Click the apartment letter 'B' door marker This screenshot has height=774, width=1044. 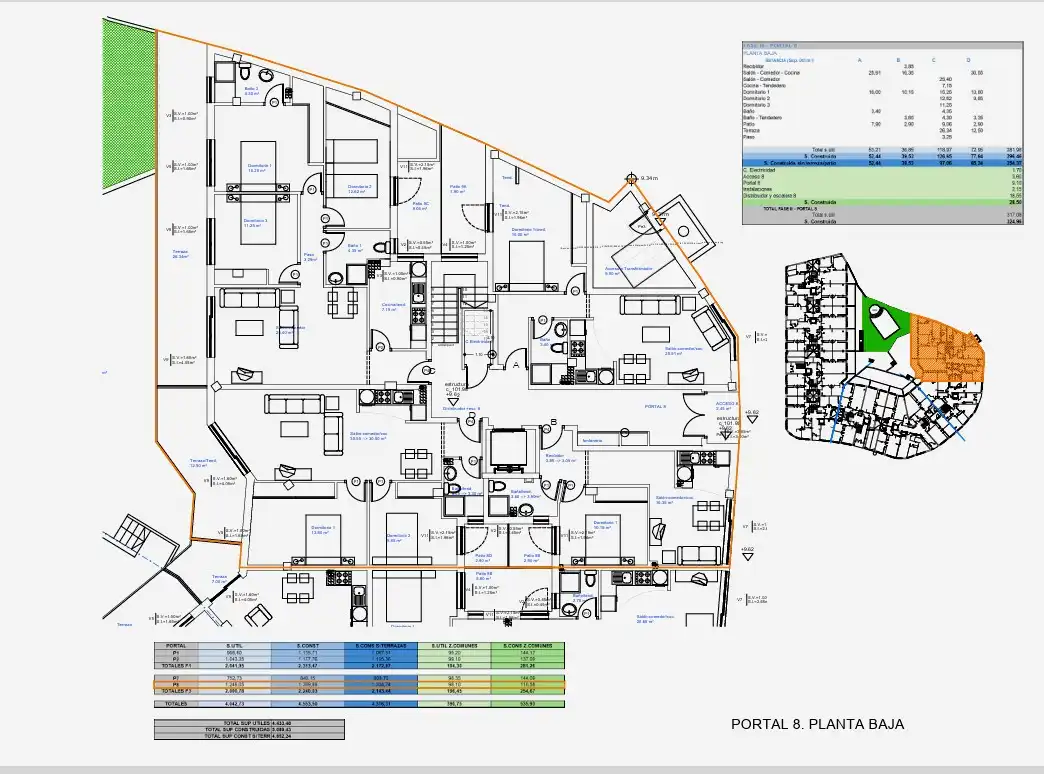click(553, 422)
